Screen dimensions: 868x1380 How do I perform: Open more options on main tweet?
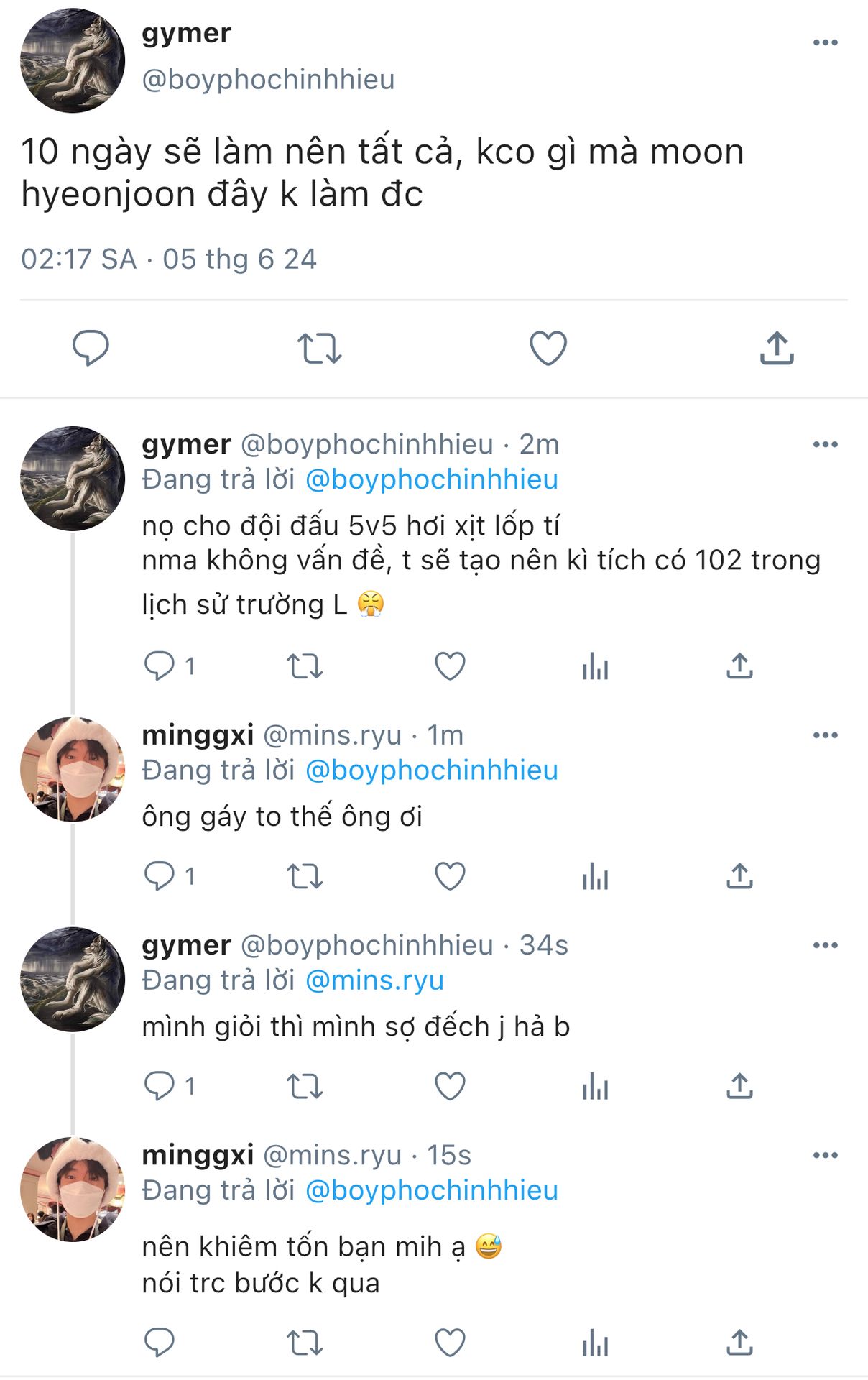(x=825, y=43)
